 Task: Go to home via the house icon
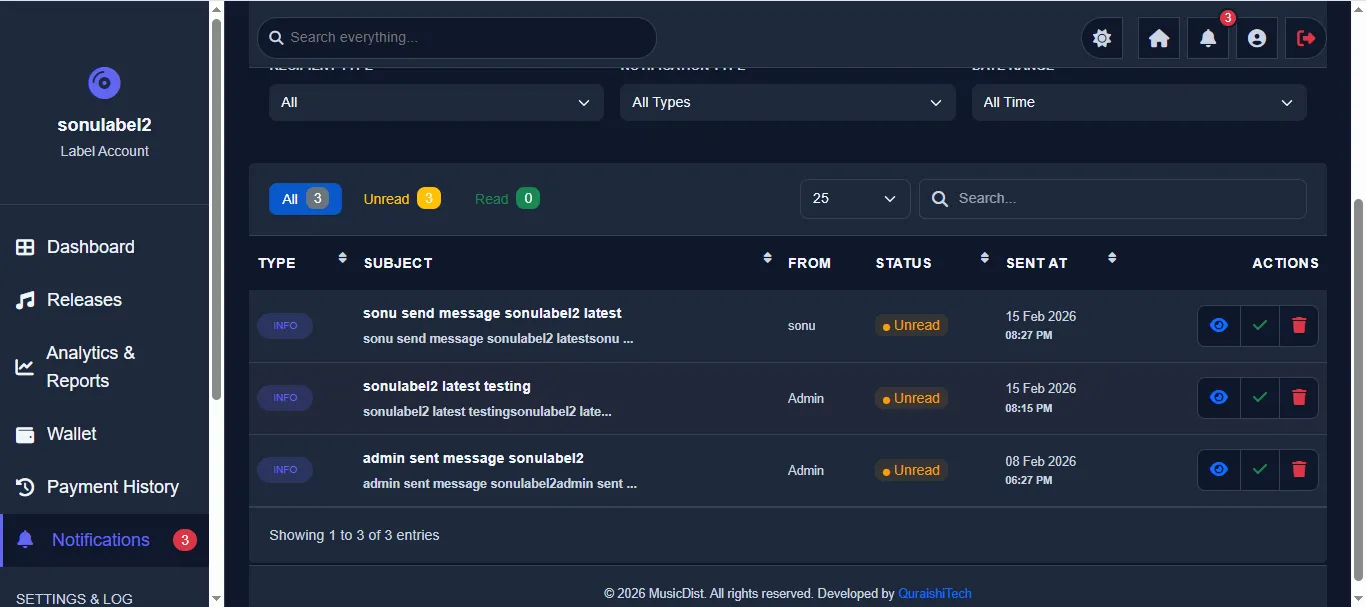1159,38
